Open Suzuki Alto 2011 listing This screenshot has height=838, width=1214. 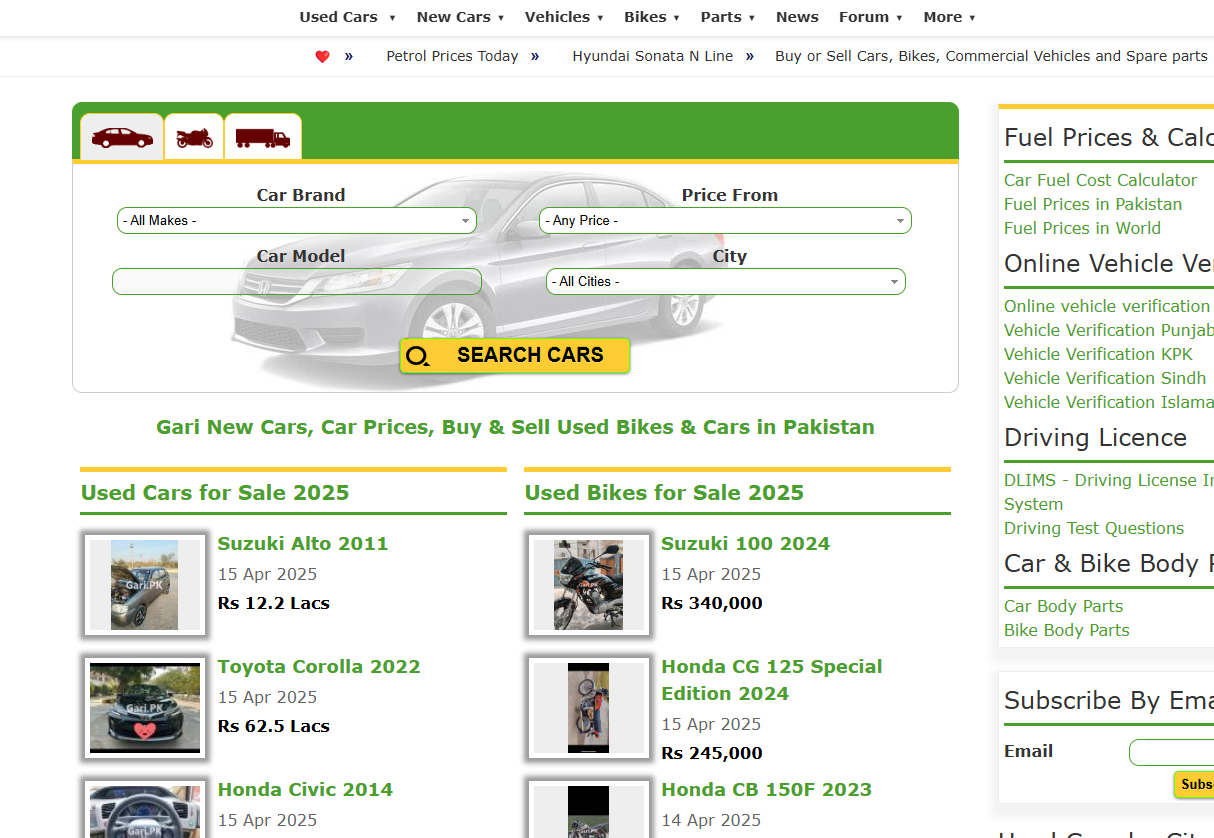coord(303,544)
